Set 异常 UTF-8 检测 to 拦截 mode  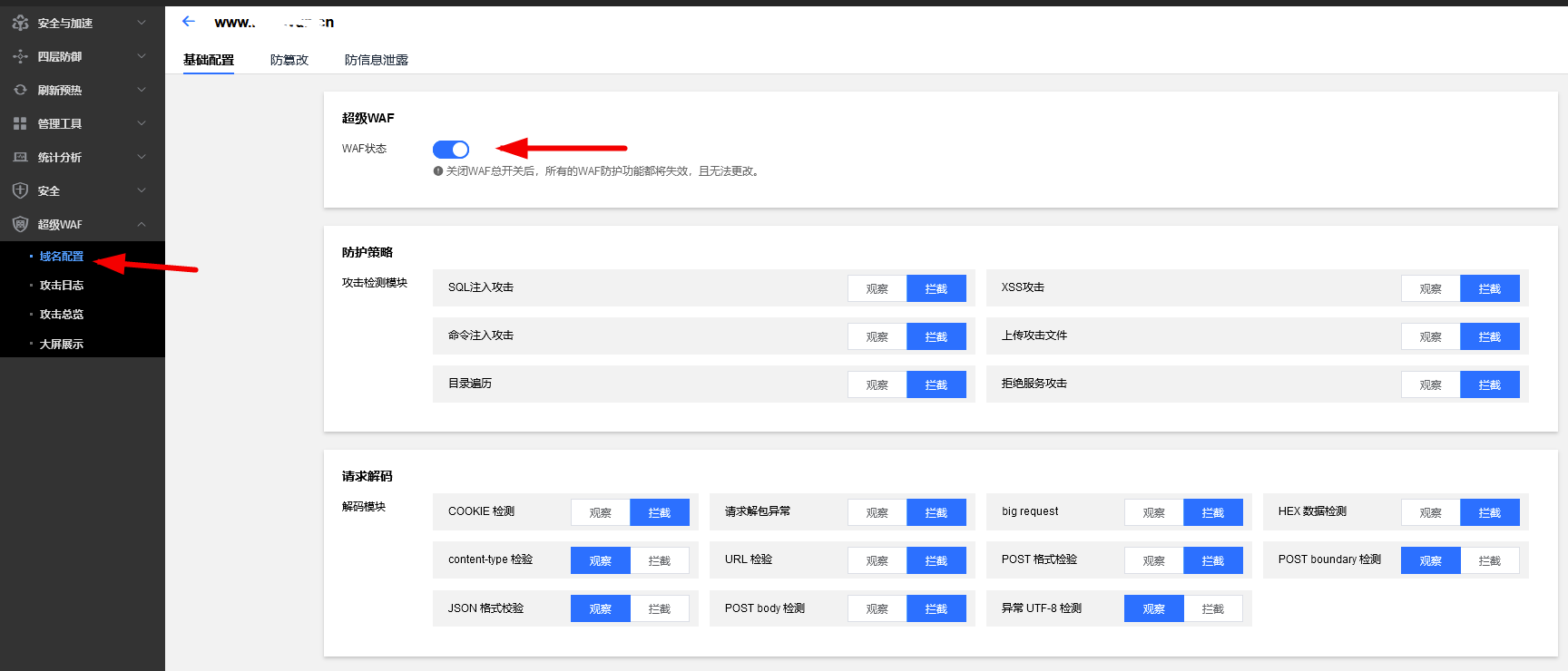(x=1213, y=608)
